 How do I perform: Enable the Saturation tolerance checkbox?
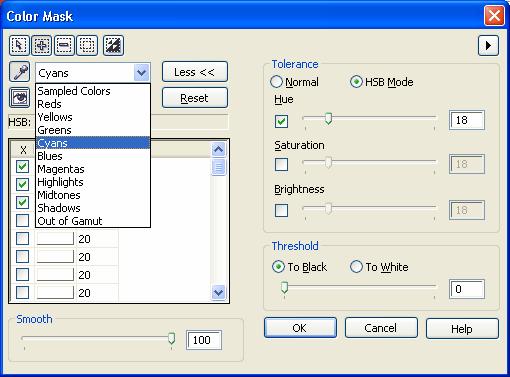click(x=281, y=164)
